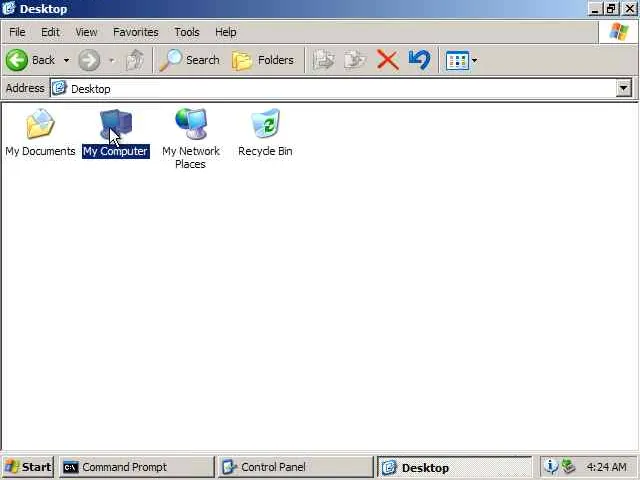The width and height of the screenshot is (640, 480).
Task: Toggle the Folders pane button
Action: click(x=263, y=60)
